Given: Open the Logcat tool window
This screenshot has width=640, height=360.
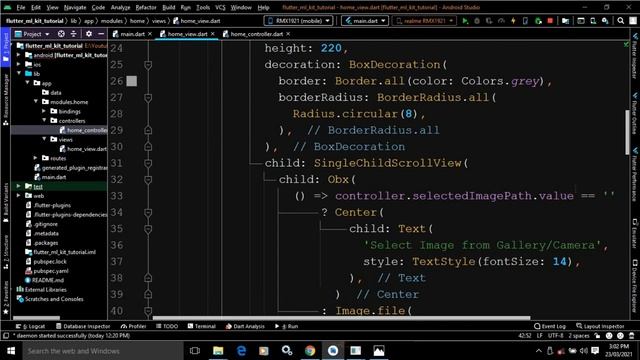Looking at the screenshot, I should (x=30, y=326).
